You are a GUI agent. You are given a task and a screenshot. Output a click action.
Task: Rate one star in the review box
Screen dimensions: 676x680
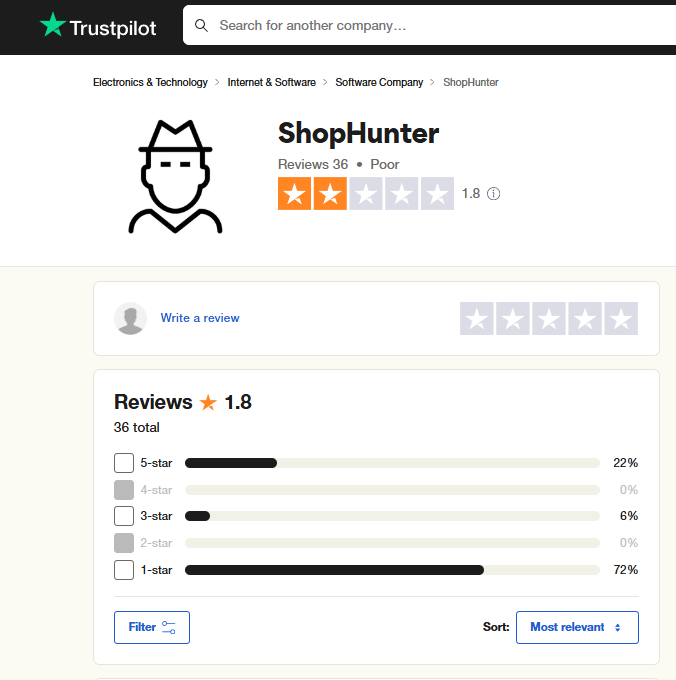click(477, 318)
